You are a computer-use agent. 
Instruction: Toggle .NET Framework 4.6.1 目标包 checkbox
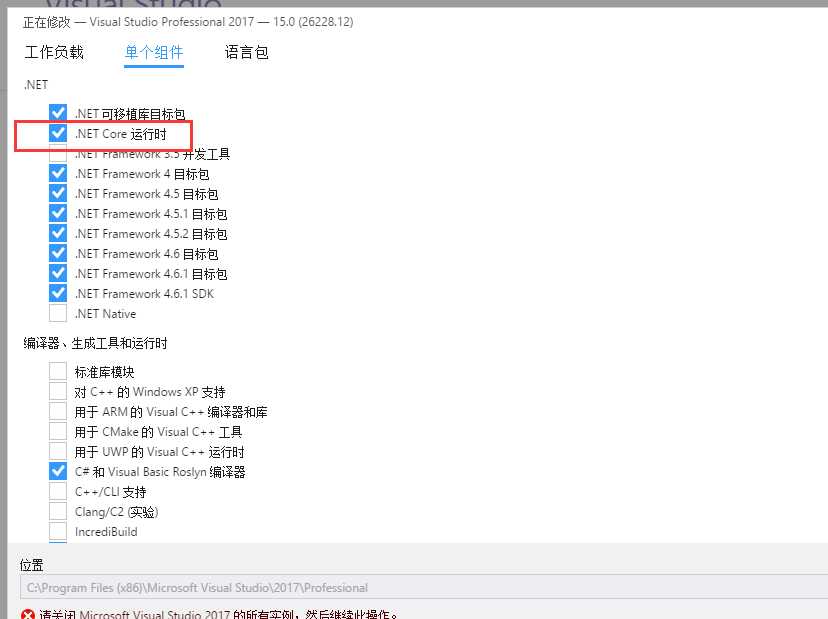tap(58, 273)
